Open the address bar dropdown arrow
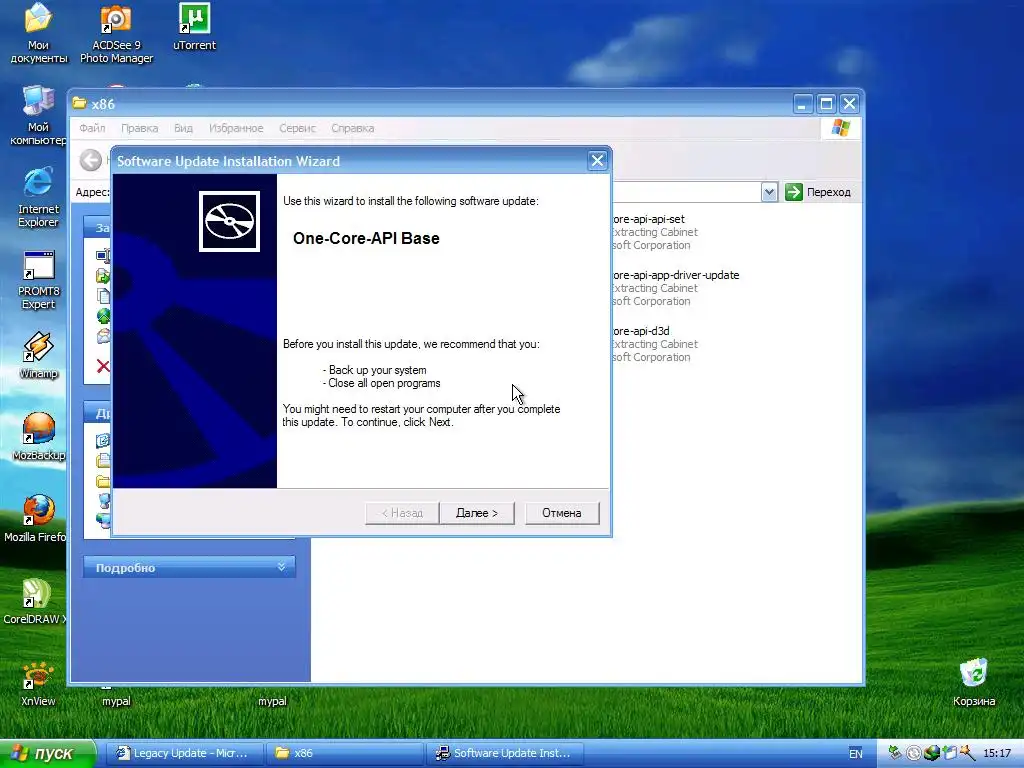The image size is (1024, 768). point(769,192)
